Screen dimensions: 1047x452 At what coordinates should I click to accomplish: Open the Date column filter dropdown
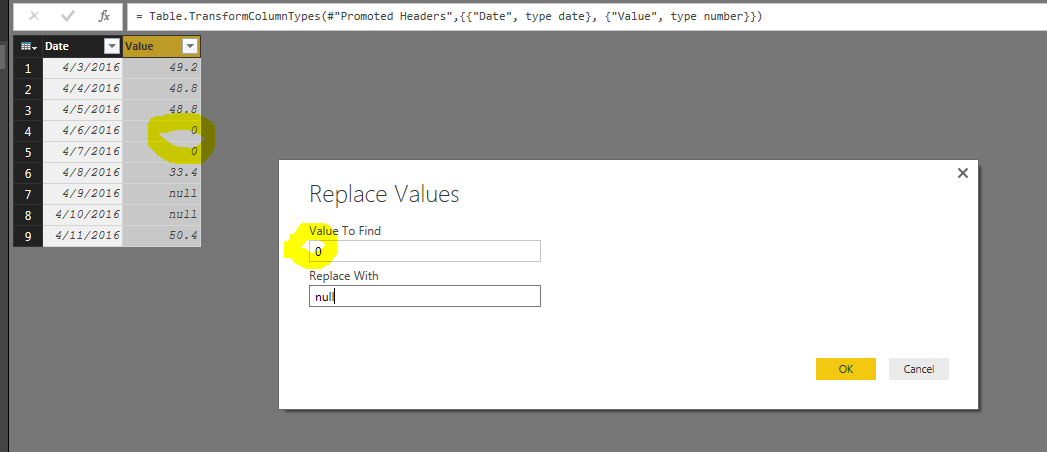pos(111,46)
